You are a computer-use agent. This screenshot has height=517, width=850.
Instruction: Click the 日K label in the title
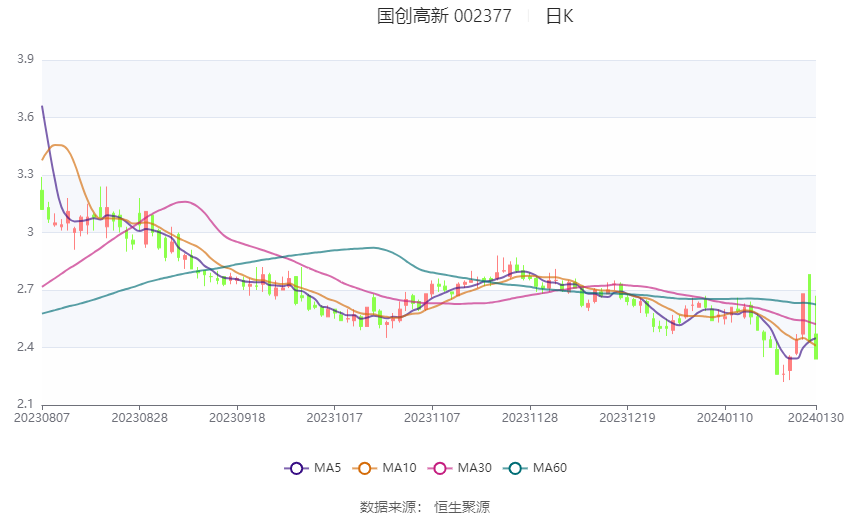(559, 16)
